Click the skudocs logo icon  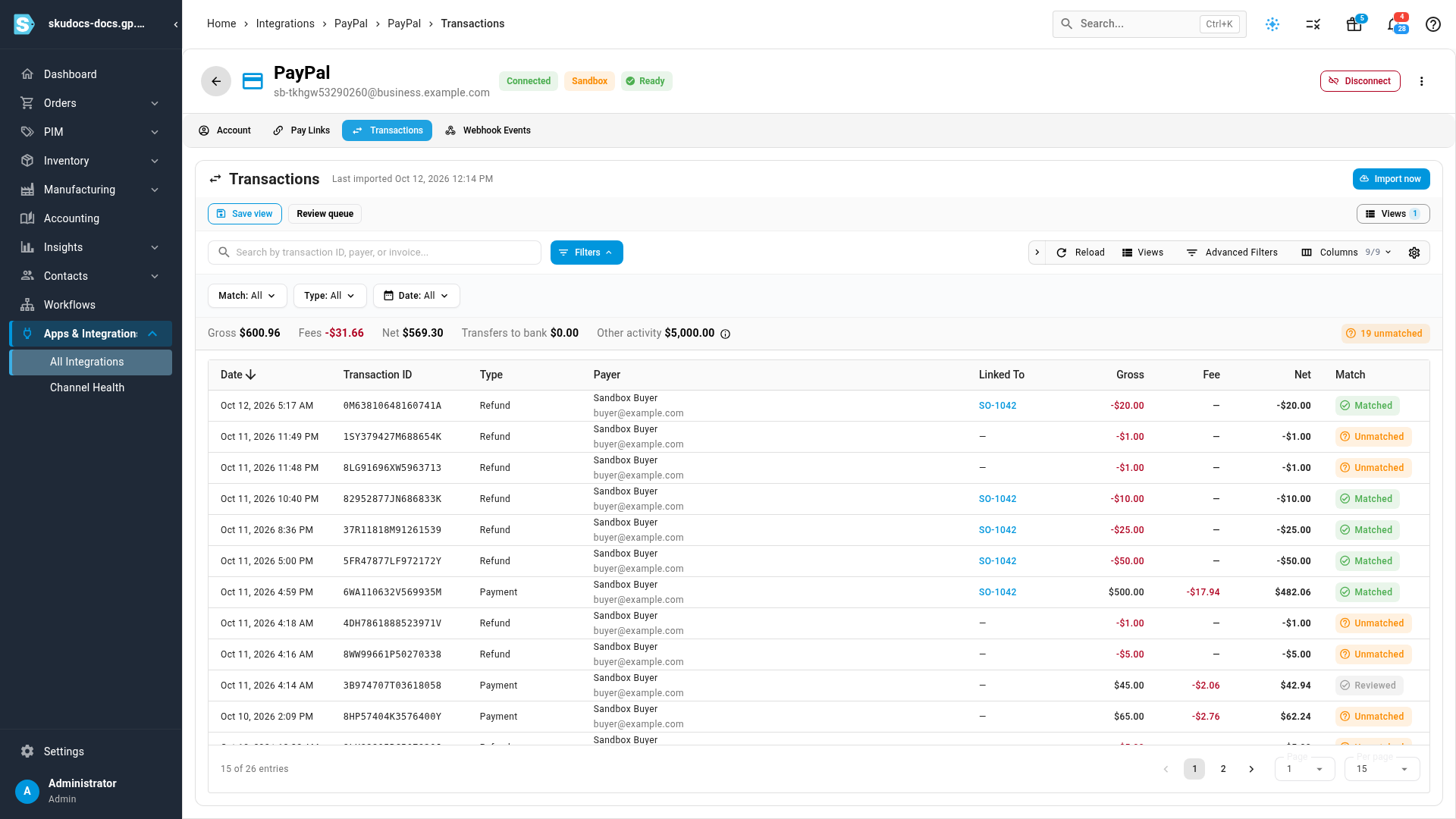(x=24, y=24)
